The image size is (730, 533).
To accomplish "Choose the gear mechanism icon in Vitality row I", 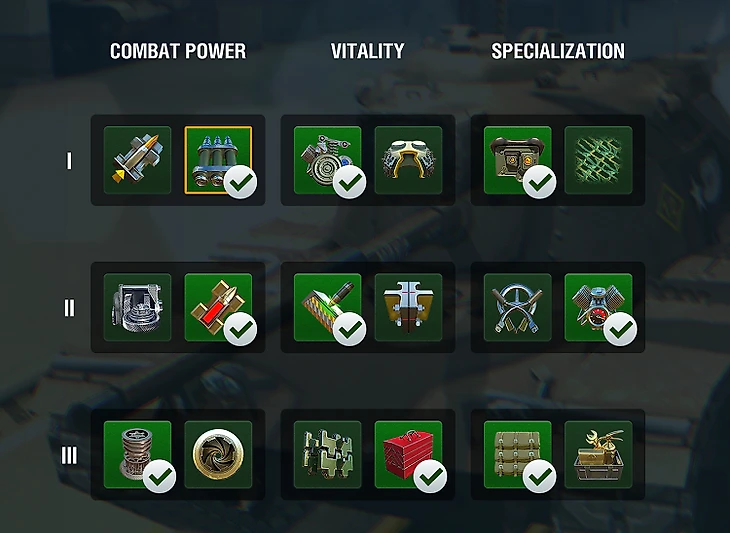I will [x=327, y=160].
